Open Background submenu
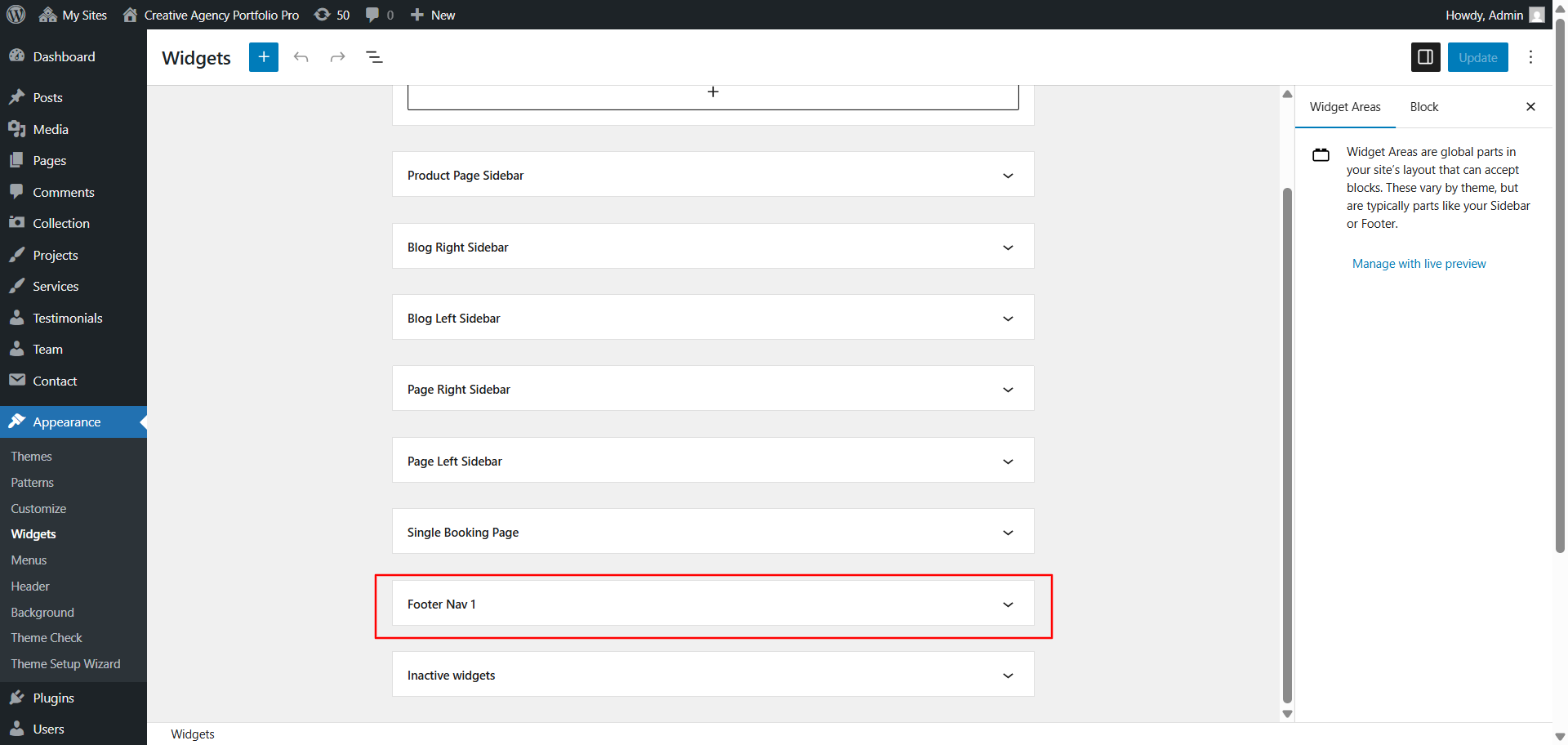The width and height of the screenshot is (1568, 745). pos(42,612)
